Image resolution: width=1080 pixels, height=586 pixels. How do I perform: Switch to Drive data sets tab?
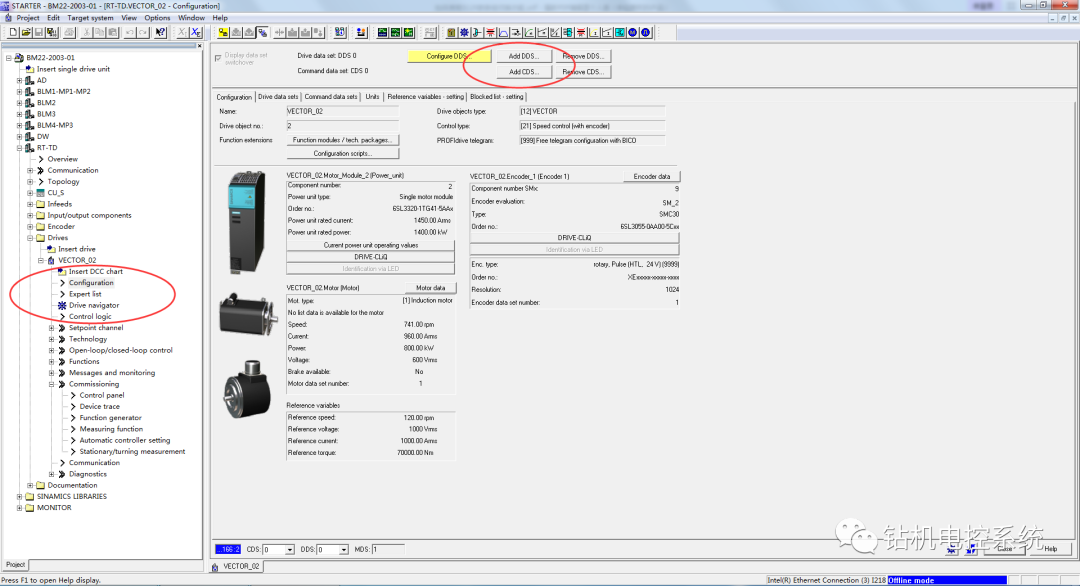point(278,97)
